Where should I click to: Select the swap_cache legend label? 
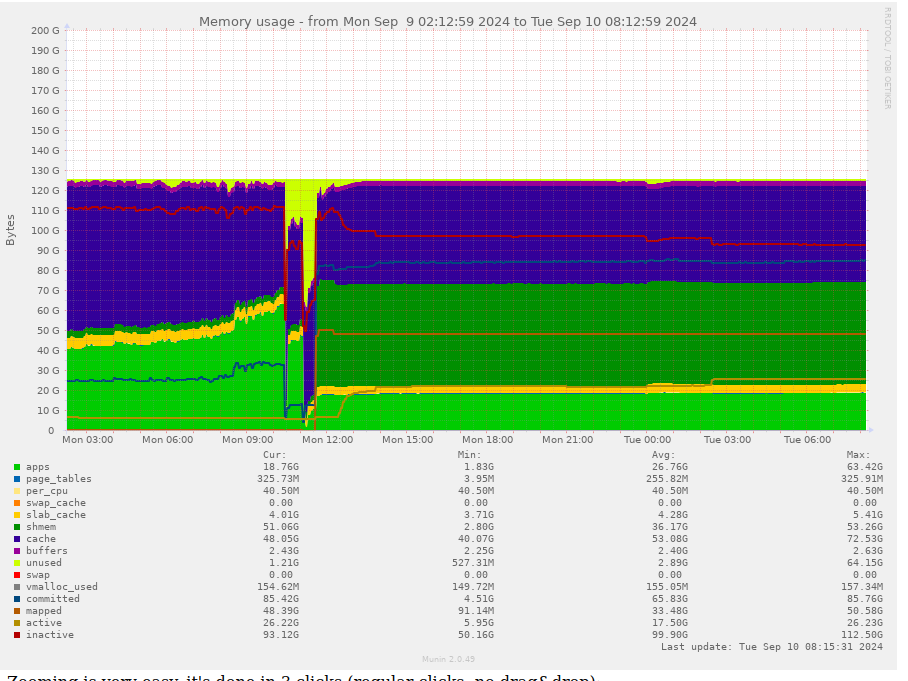tap(56, 503)
